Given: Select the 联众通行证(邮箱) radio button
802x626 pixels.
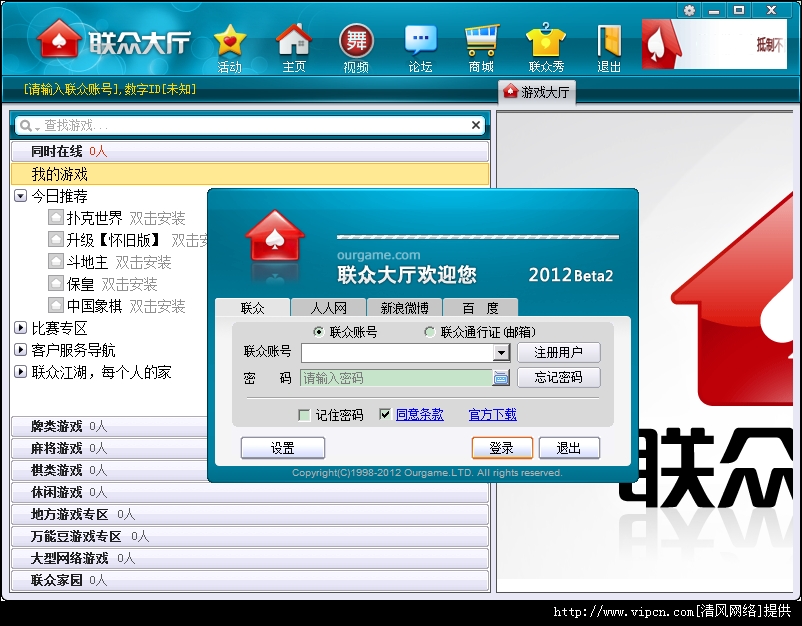Looking at the screenshot, I should click(430, 332).
